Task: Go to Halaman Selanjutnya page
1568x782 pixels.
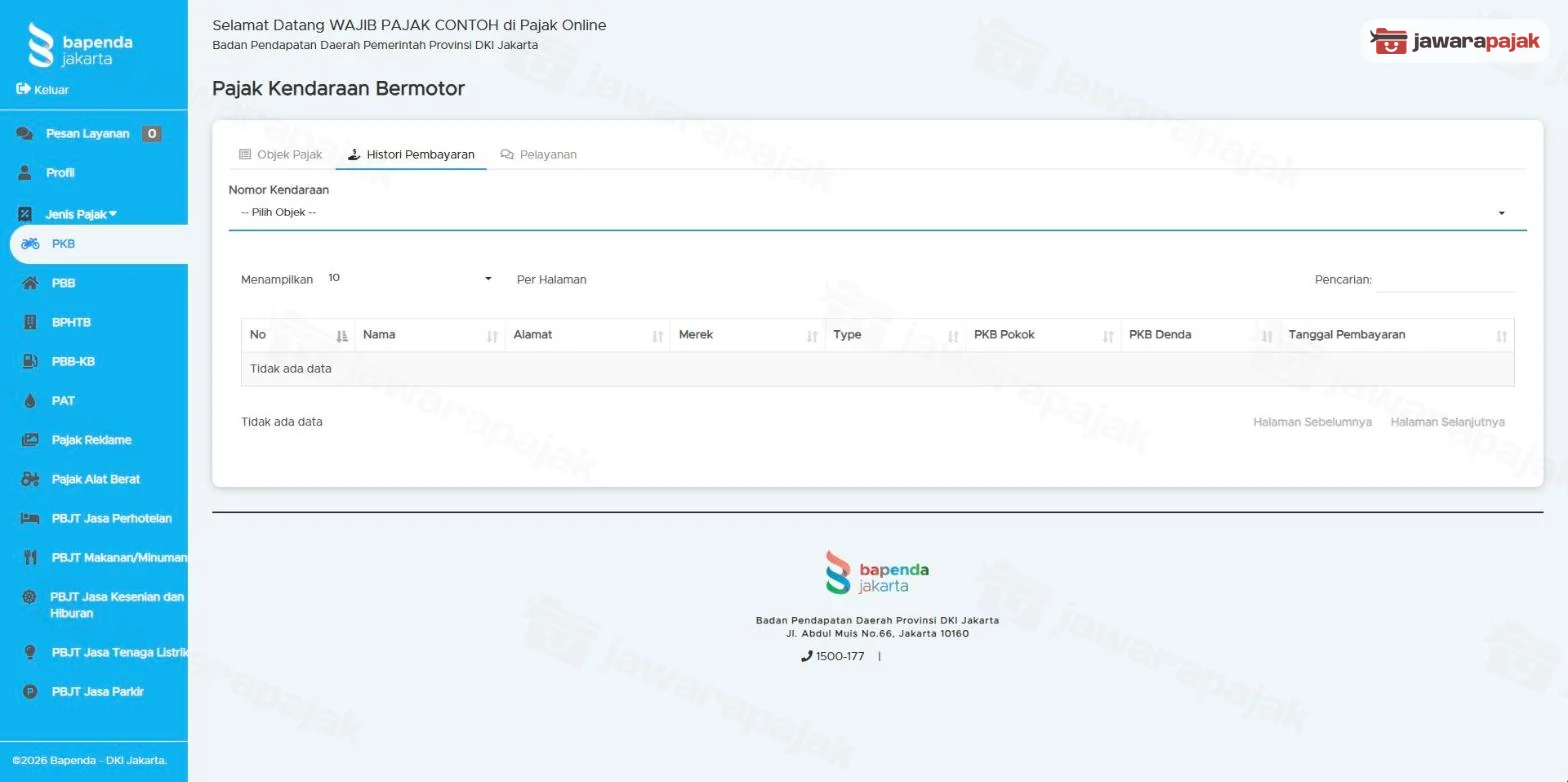Action: (1447, 422)
